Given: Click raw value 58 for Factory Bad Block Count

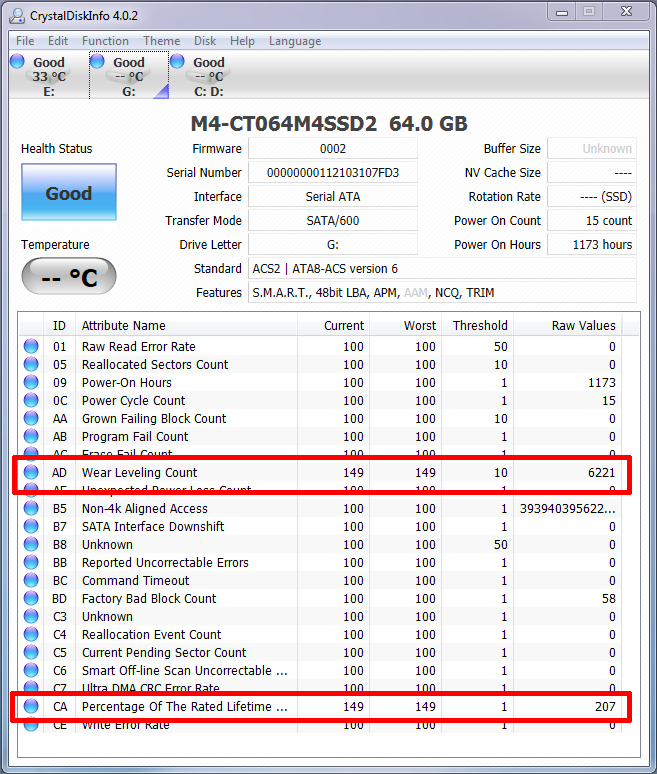Looking at the screenshot, I should pyautogui.click(x=609, y=598).
